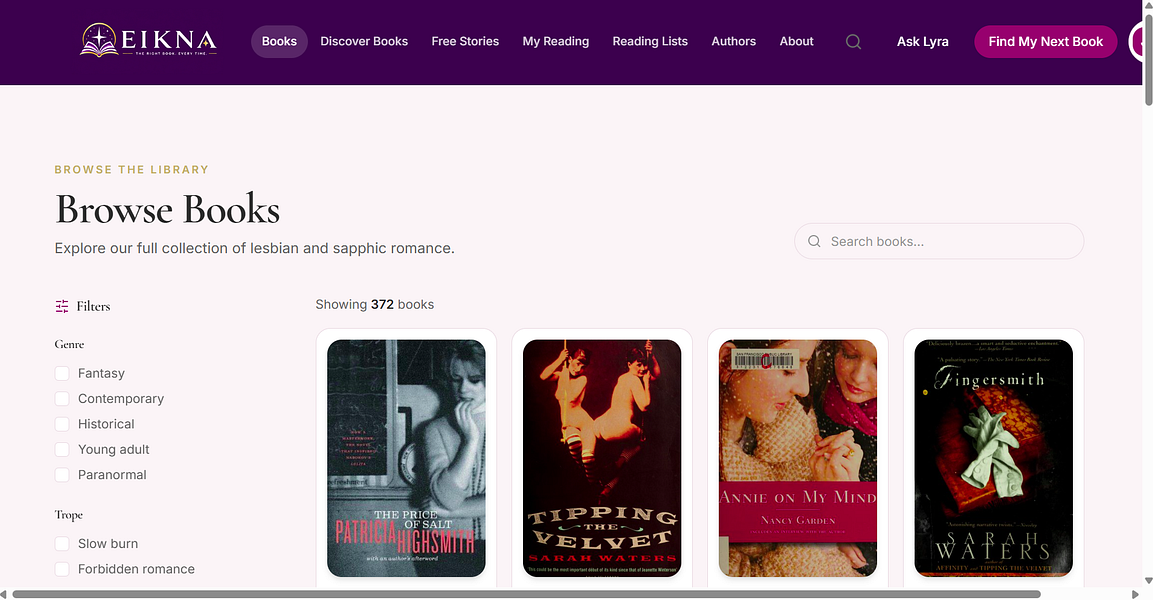Click magnifier icon inside Search books field
This screenshot has height=600, width=1153.
[x=814, y=241]
